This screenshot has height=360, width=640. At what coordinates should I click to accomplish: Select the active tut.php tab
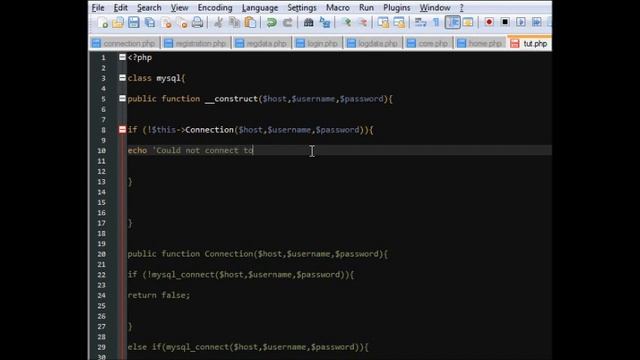point(529,43)
